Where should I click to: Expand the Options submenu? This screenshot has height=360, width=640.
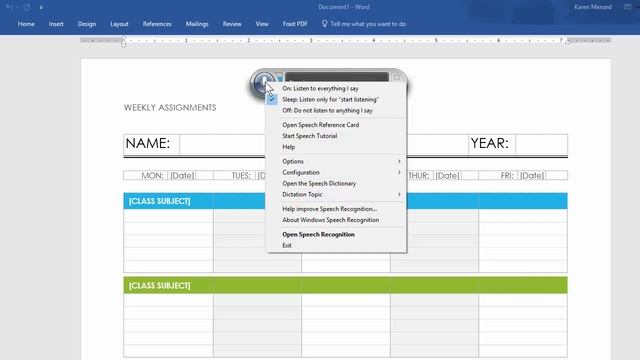(x=336, y=161)
